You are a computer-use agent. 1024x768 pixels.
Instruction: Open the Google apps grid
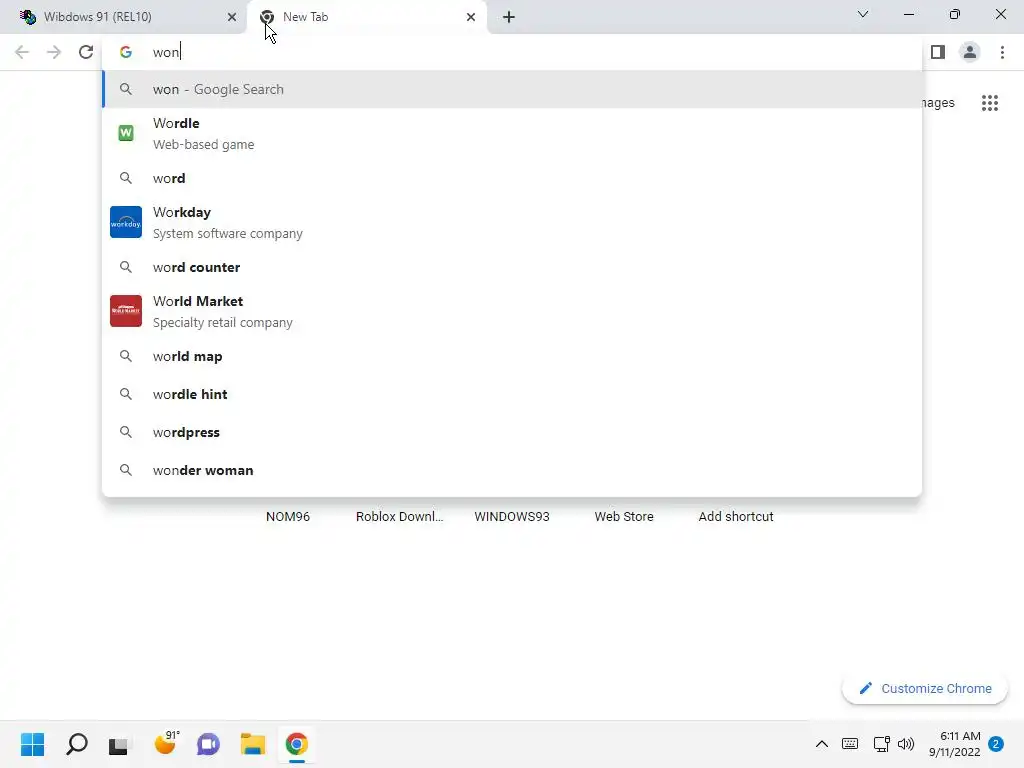pyautogui.click(x=990, y=103)
